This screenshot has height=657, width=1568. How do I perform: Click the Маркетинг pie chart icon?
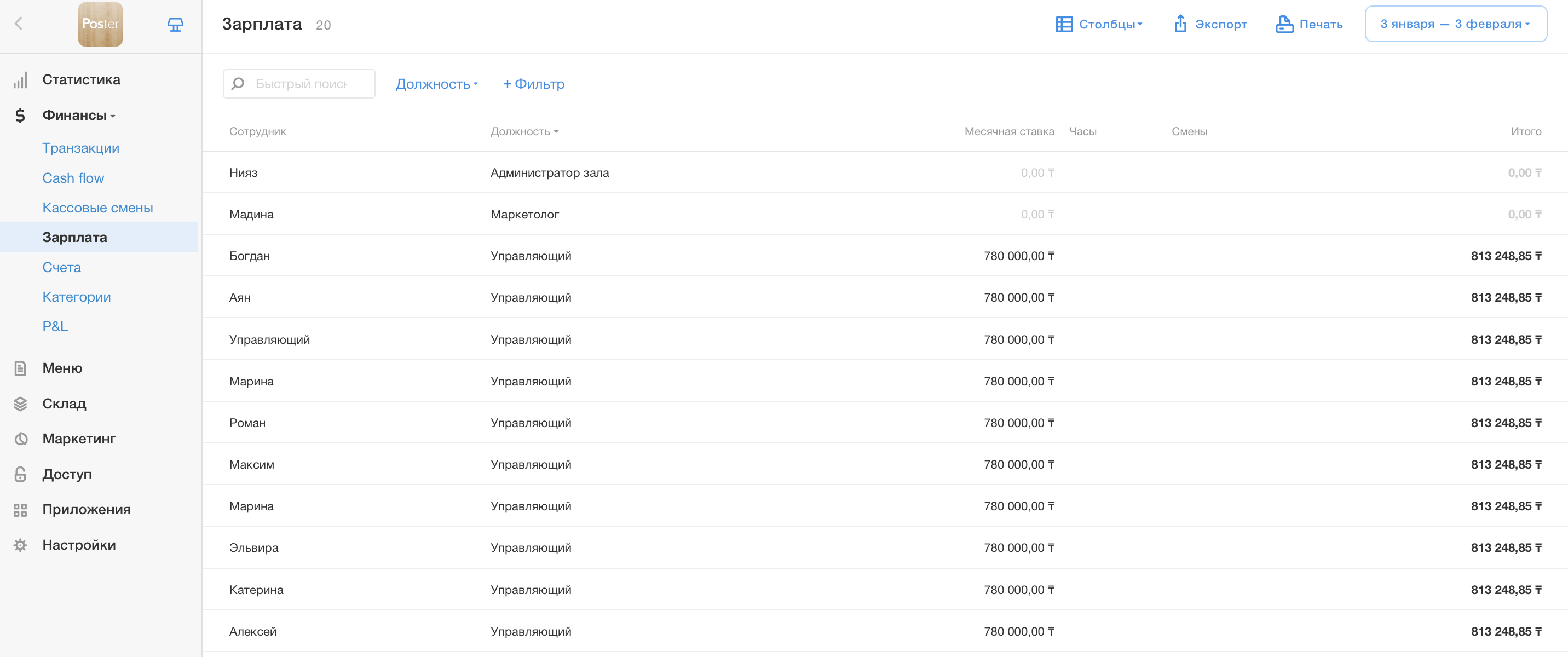(20, 439)
